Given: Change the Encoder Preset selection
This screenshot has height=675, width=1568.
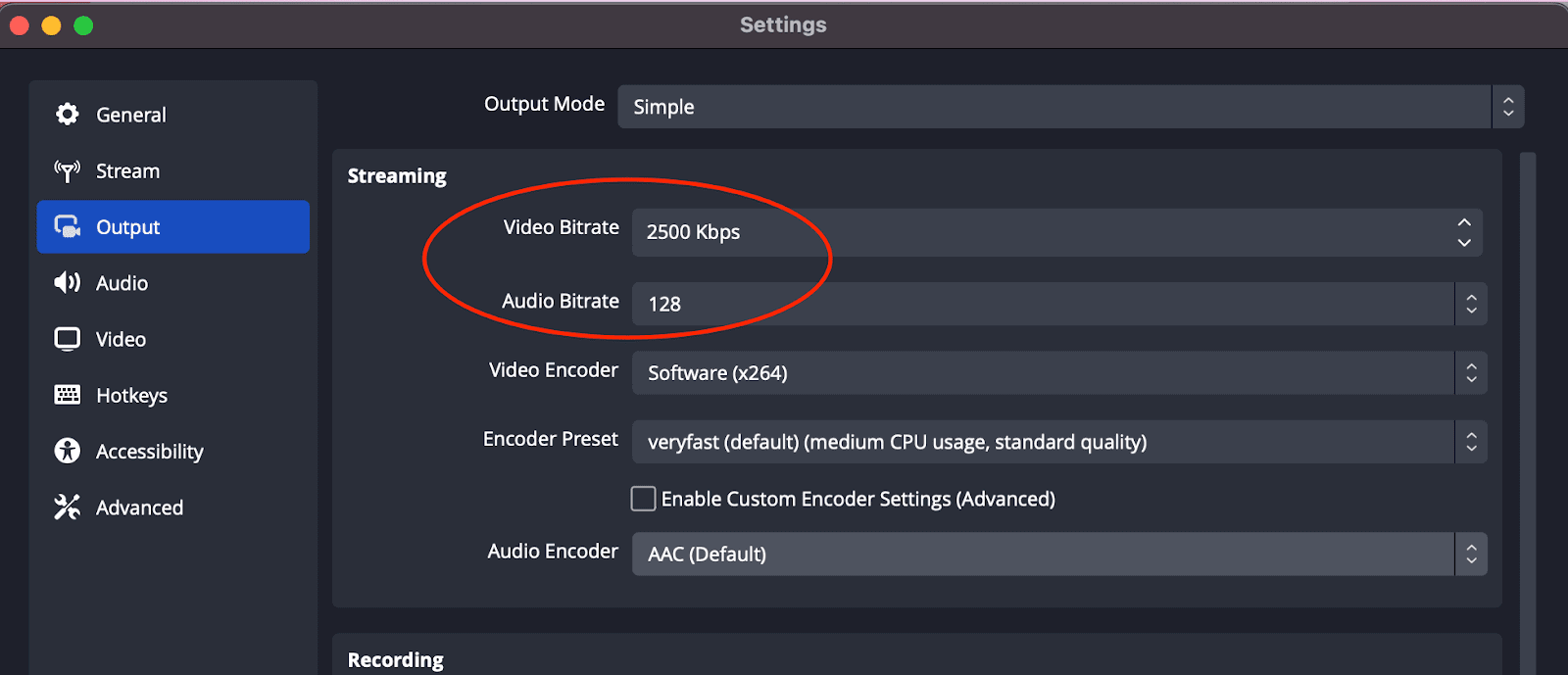Looking at the screenshot, I should [x=1058, y=442].
